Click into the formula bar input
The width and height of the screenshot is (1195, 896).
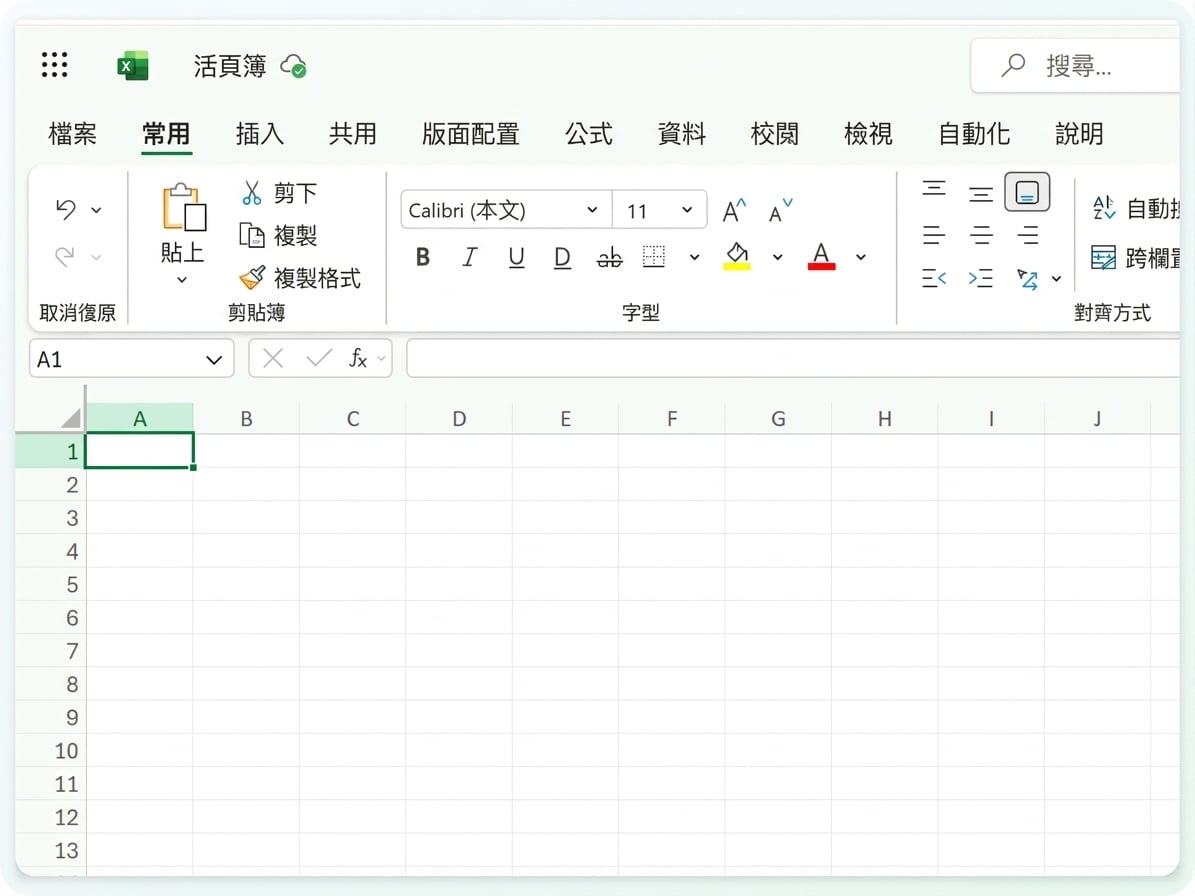tap(793, 358)
